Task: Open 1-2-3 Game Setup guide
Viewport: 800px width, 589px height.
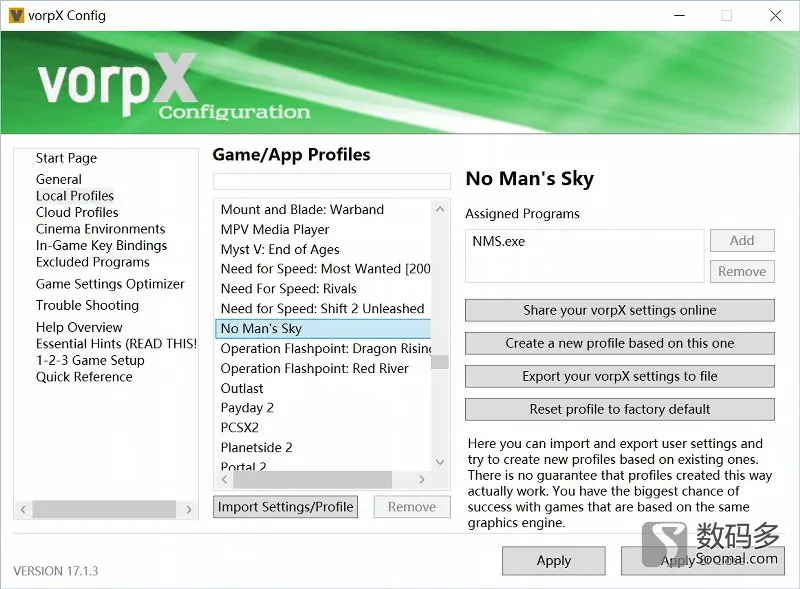Action: tap(90, 360)
